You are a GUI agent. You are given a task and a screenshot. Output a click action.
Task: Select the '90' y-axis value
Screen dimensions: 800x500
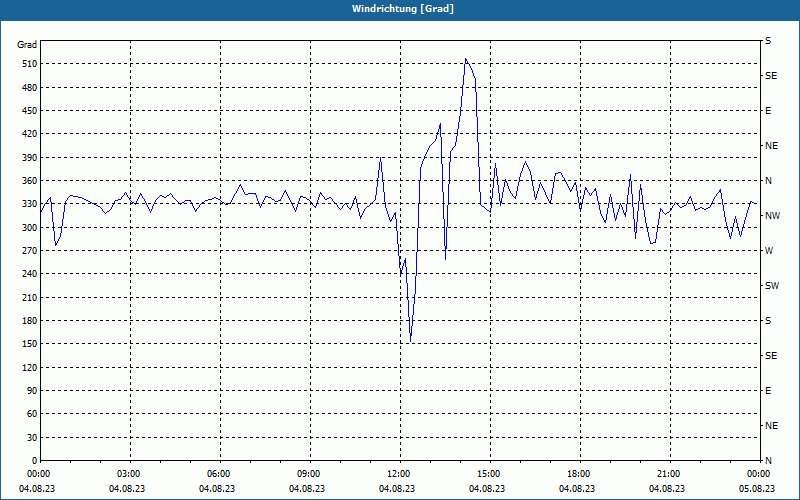coord(32,390)
